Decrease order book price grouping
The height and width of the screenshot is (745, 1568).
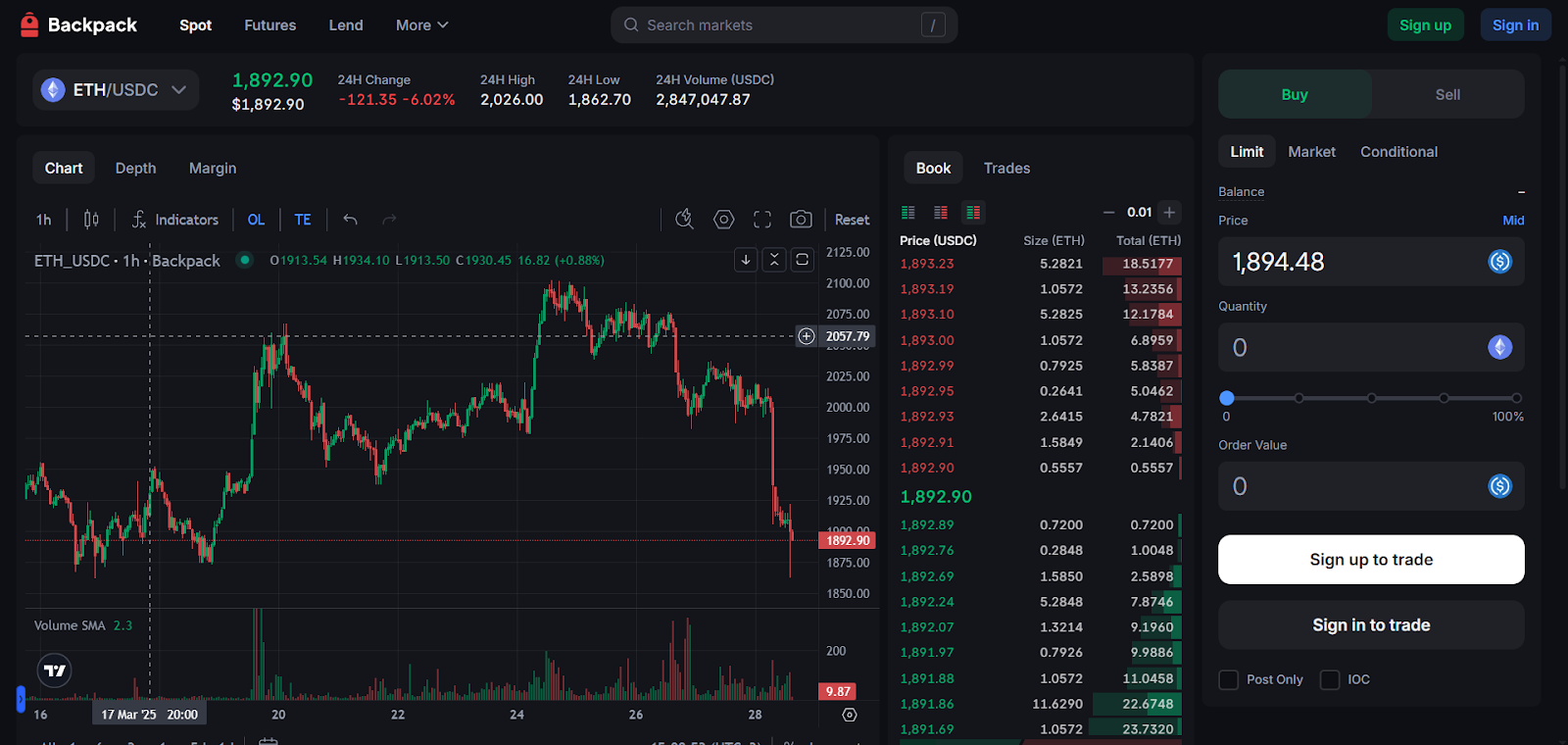click(1108, 213)
